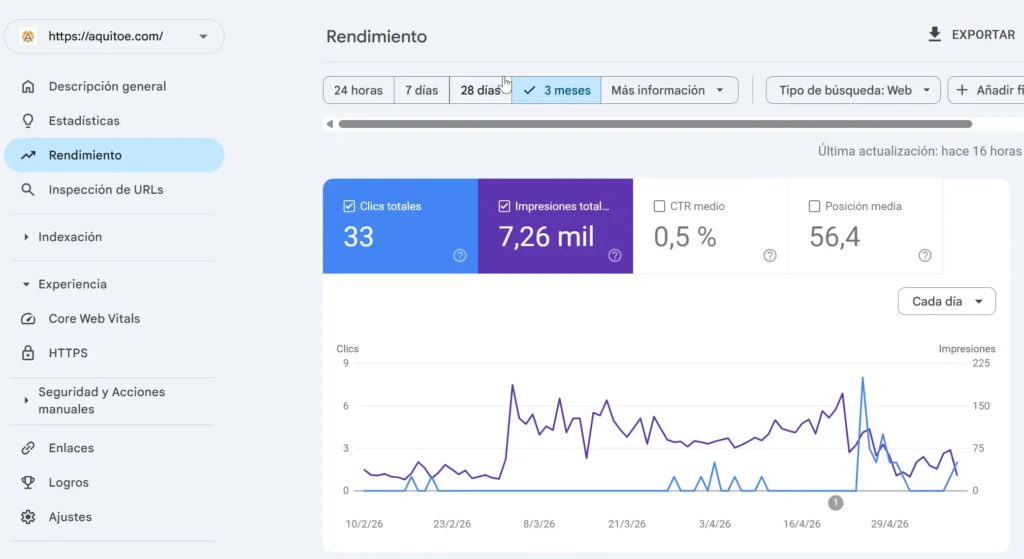
Task: Click the 0,5 % CTR value
Action: [x=685, y=236]
